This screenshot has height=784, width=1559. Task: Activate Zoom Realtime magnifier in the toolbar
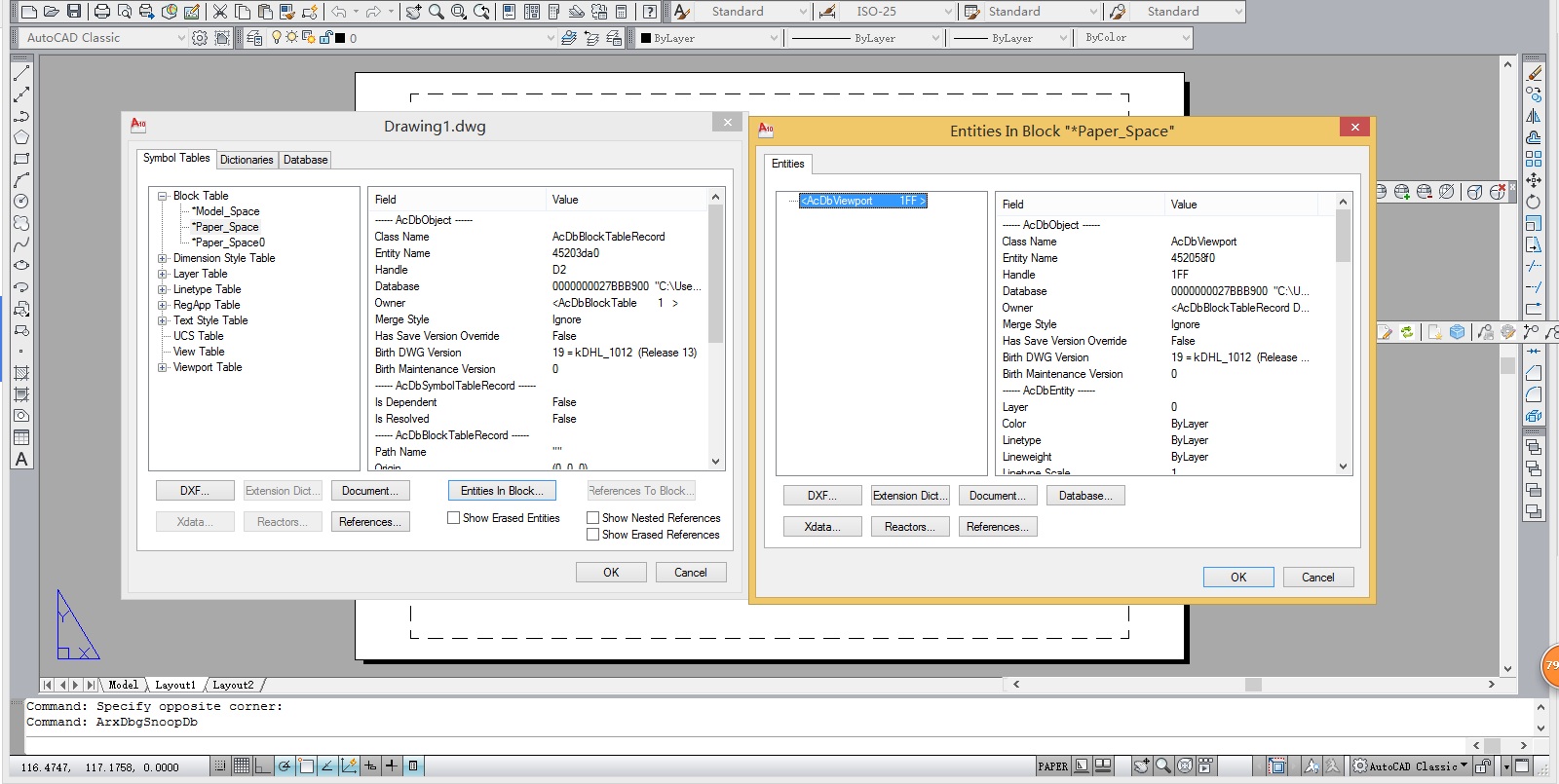tap(436, 12)
